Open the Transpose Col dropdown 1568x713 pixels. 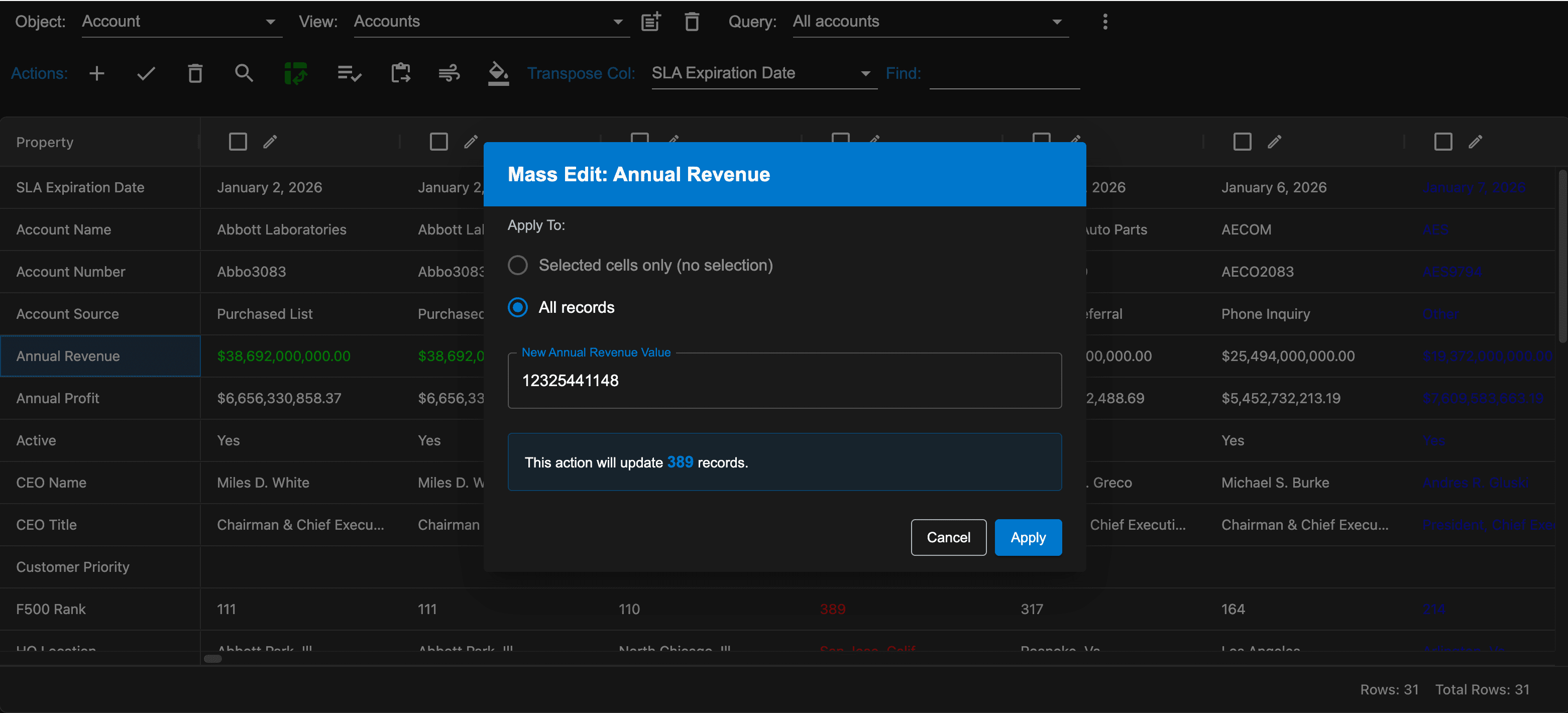763,74
